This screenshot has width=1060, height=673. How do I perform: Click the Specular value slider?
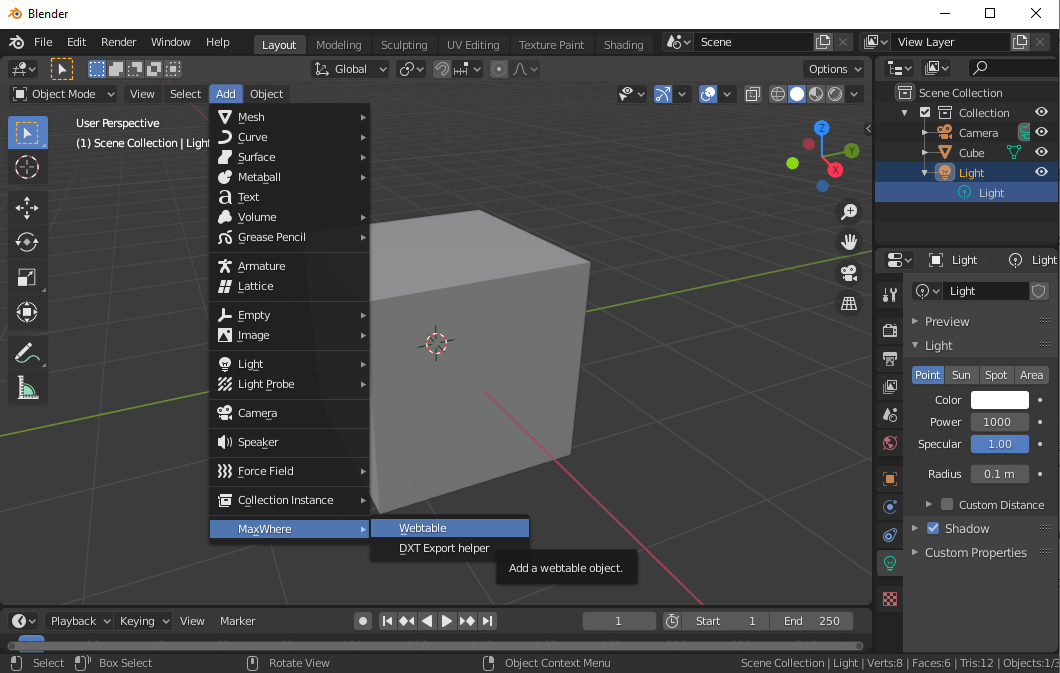click(x=999, y=444)
